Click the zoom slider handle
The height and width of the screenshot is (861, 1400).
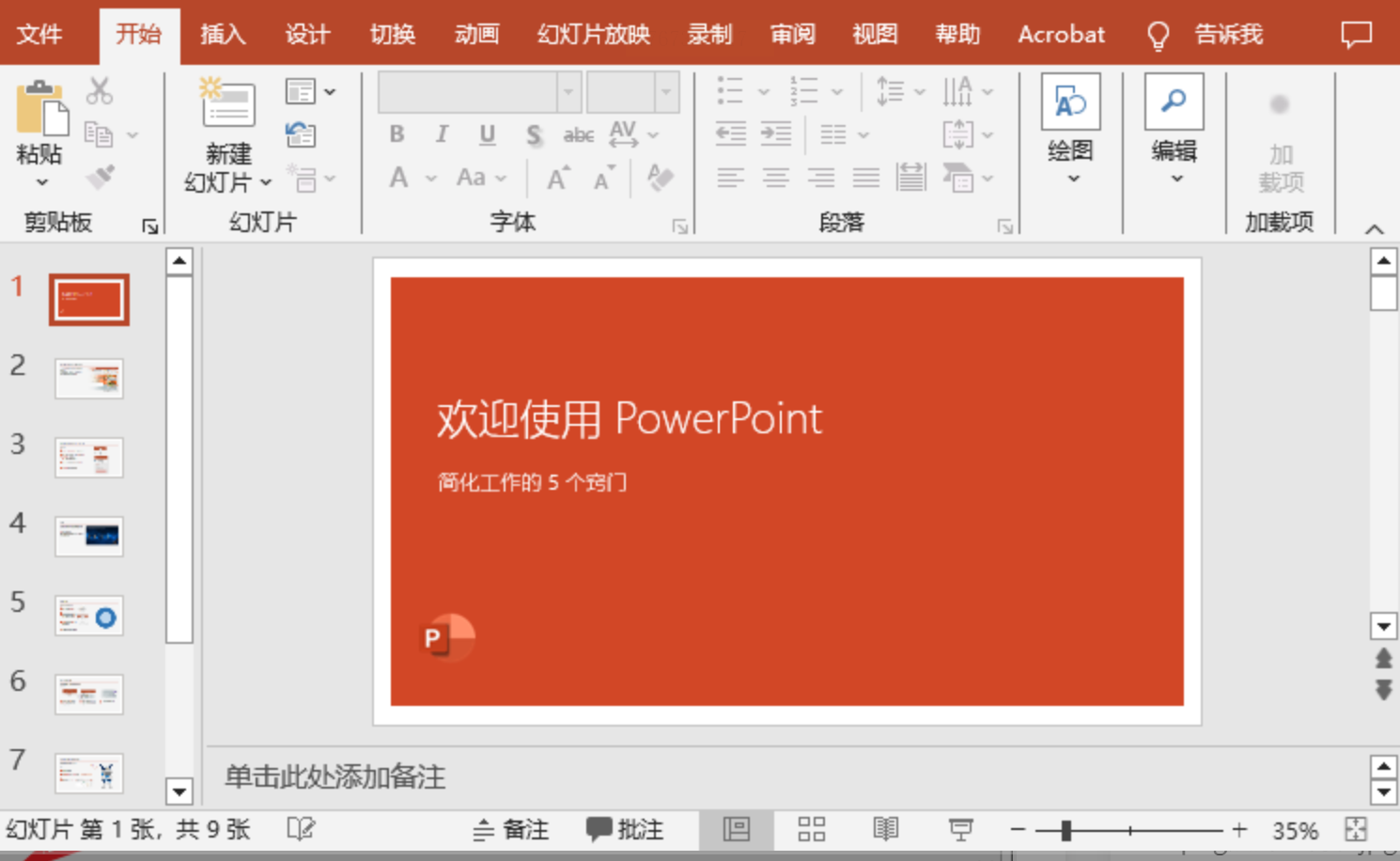(1066, 830)
